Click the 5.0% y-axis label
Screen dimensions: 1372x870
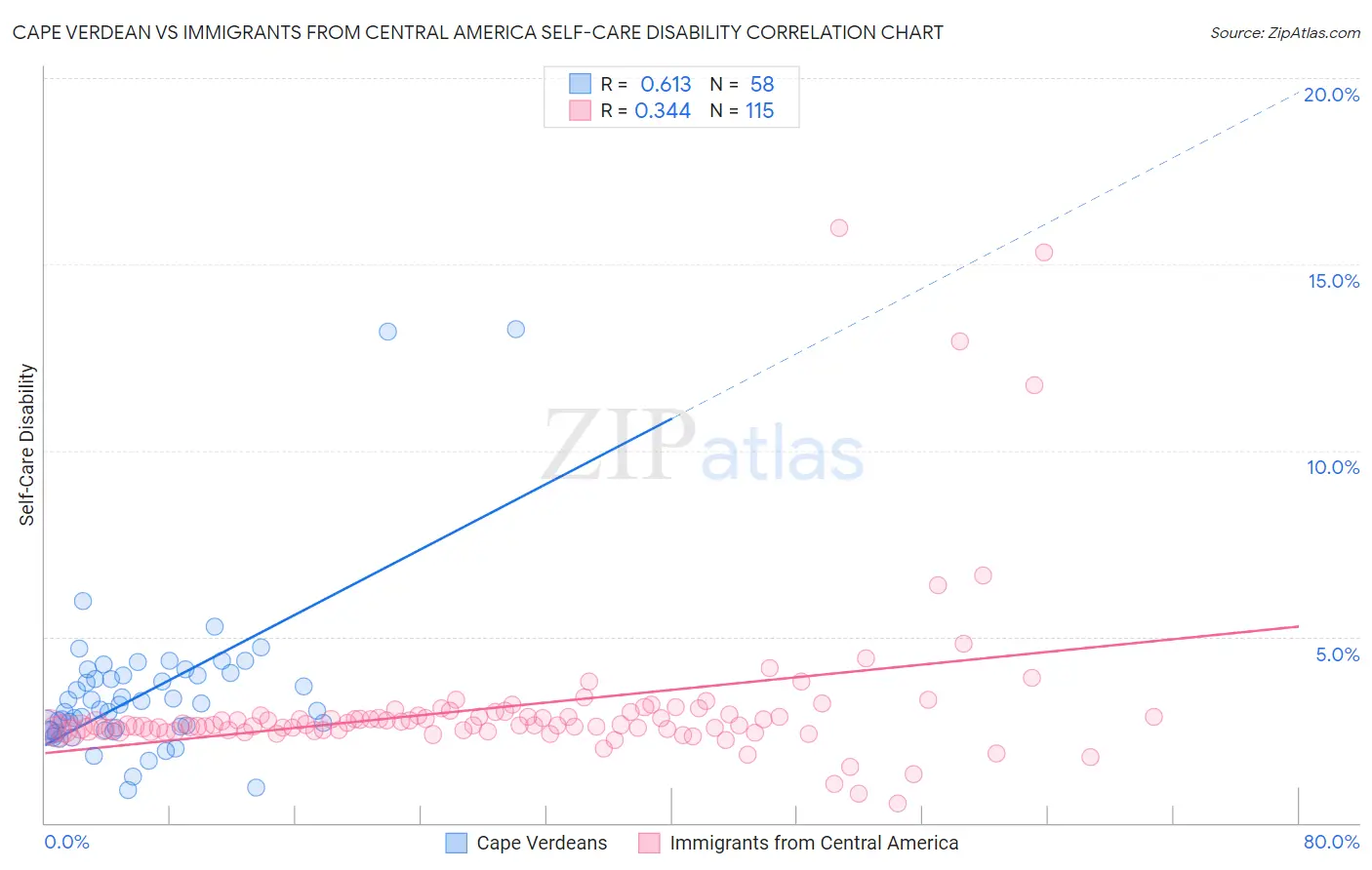coord(1337,654)
